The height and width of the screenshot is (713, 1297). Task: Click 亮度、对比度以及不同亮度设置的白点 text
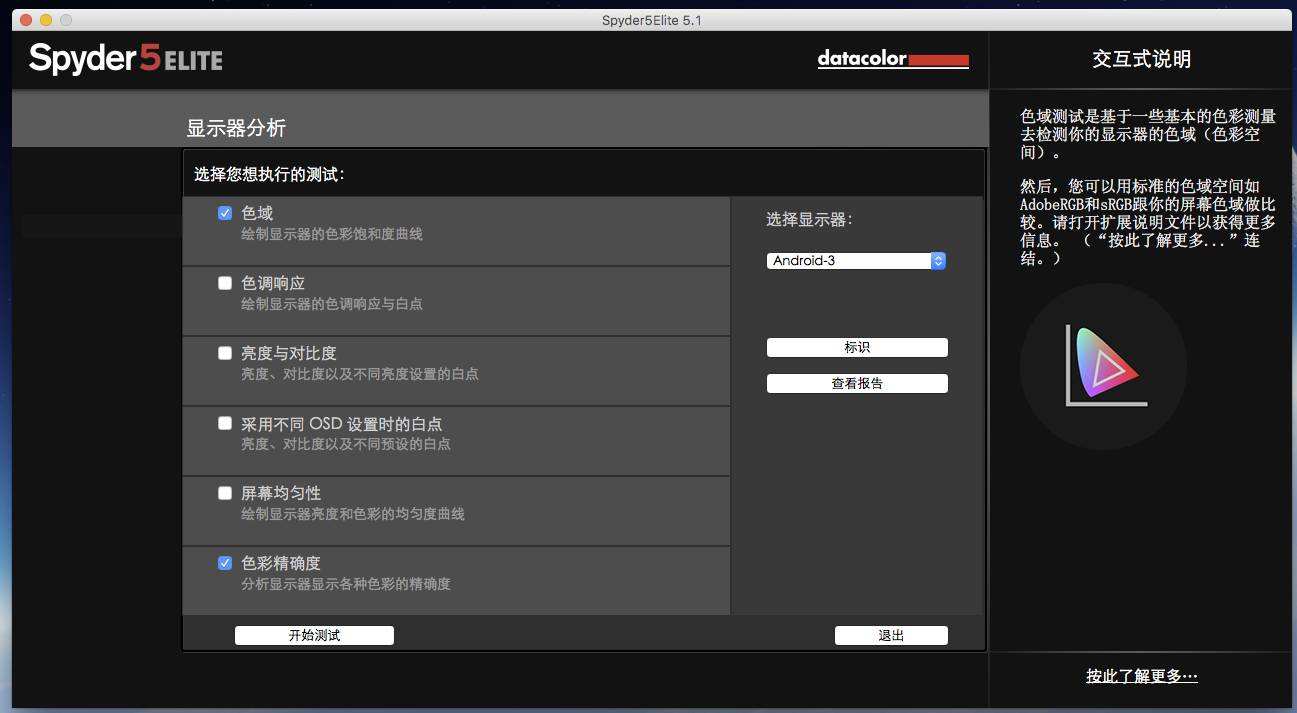click(x=360, y=374)
